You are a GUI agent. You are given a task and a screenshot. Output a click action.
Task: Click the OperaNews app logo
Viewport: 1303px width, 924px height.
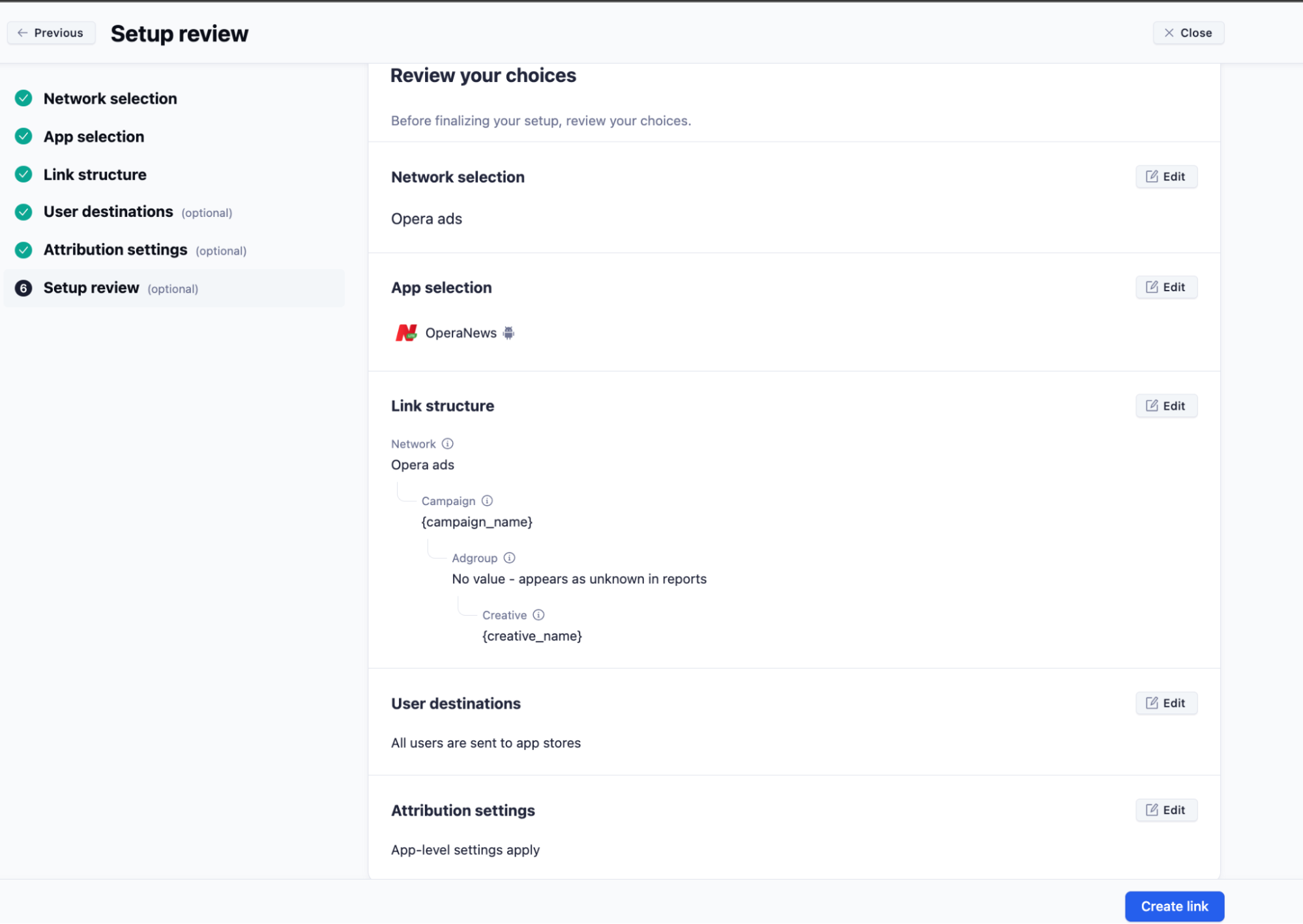coord(406,333)
